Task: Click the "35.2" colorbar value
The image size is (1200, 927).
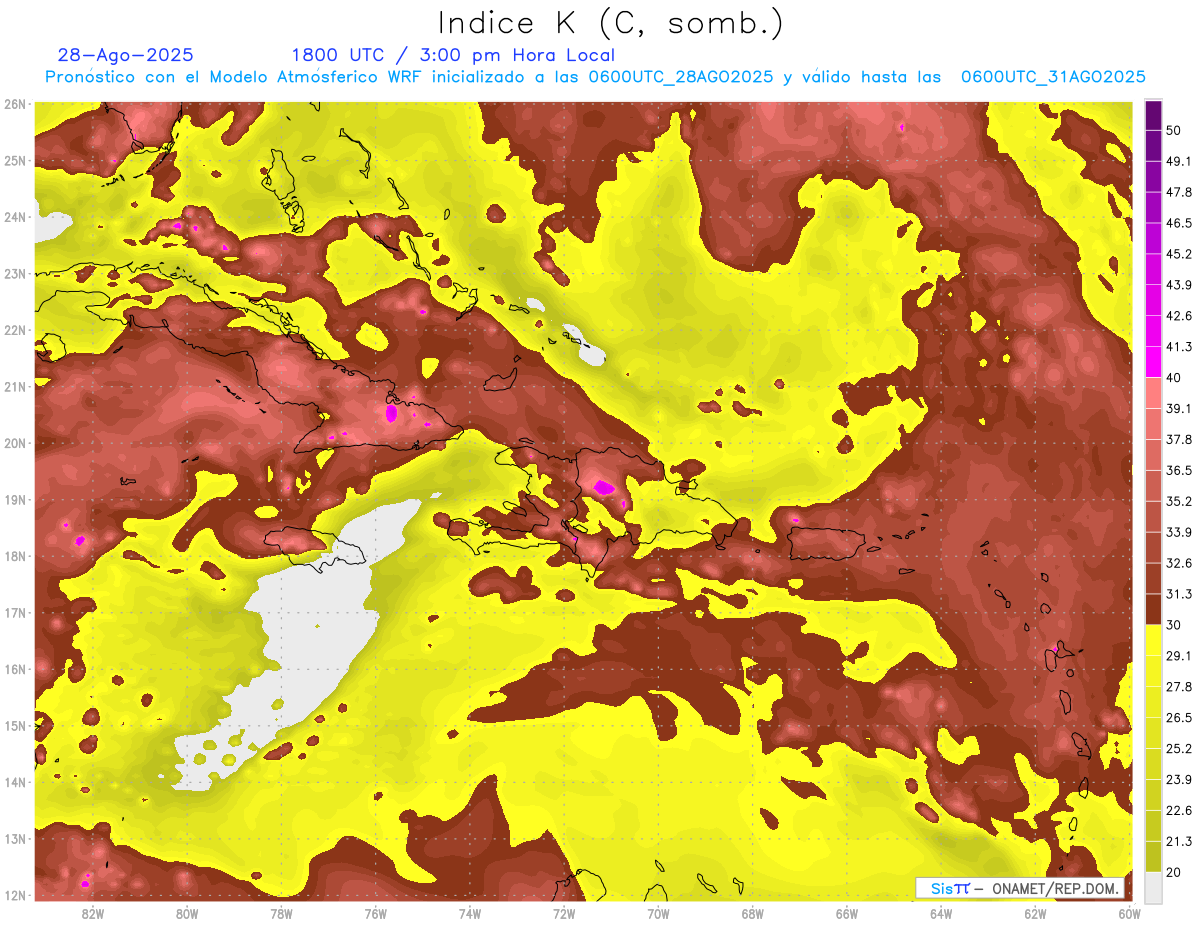Action: [1180, 501]
